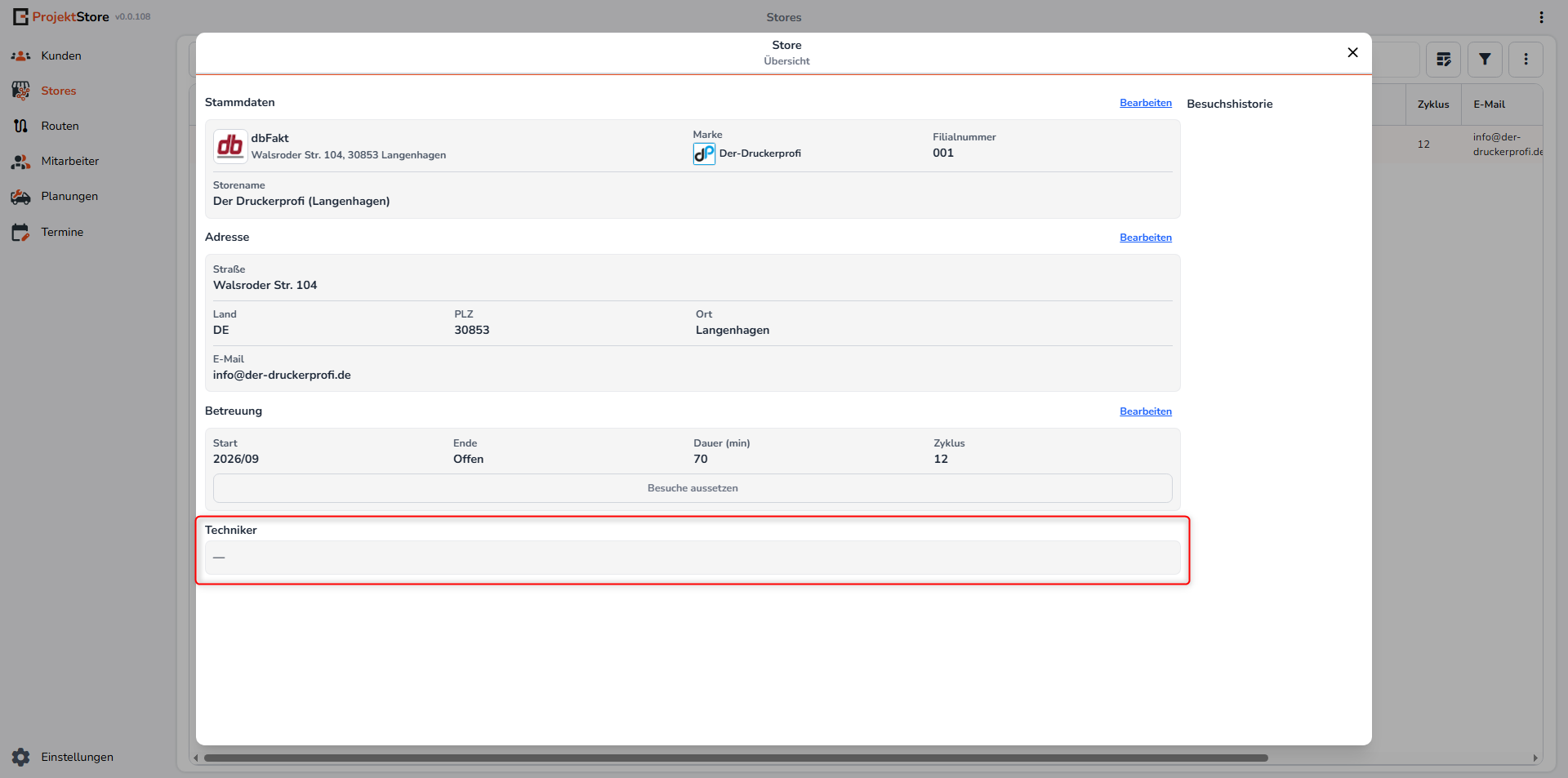
Task: Go to Mitarbeiter menu label
Action: (70, 161)
